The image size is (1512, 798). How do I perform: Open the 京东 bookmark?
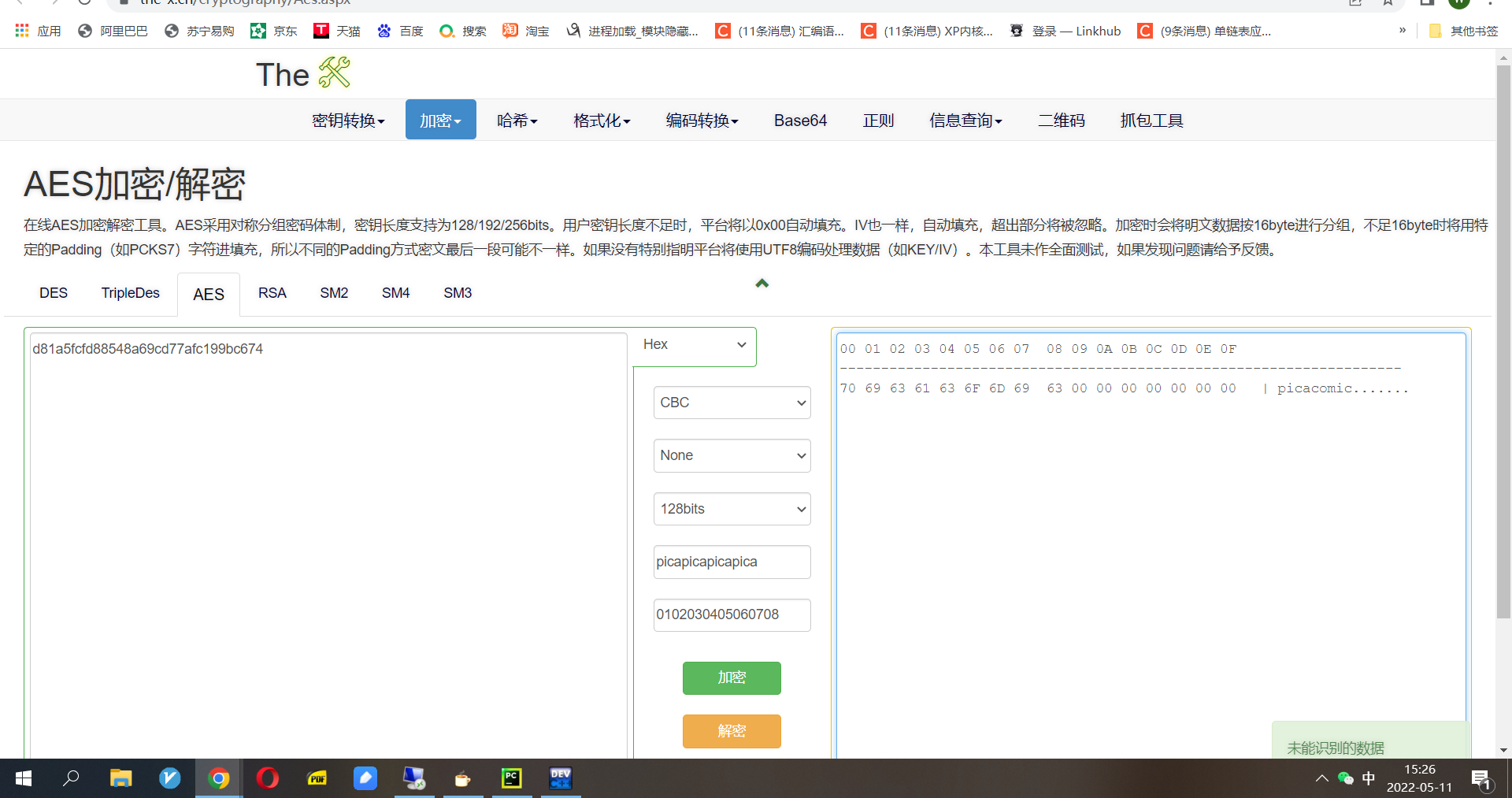pyautogui.click(x=274, y=31)
